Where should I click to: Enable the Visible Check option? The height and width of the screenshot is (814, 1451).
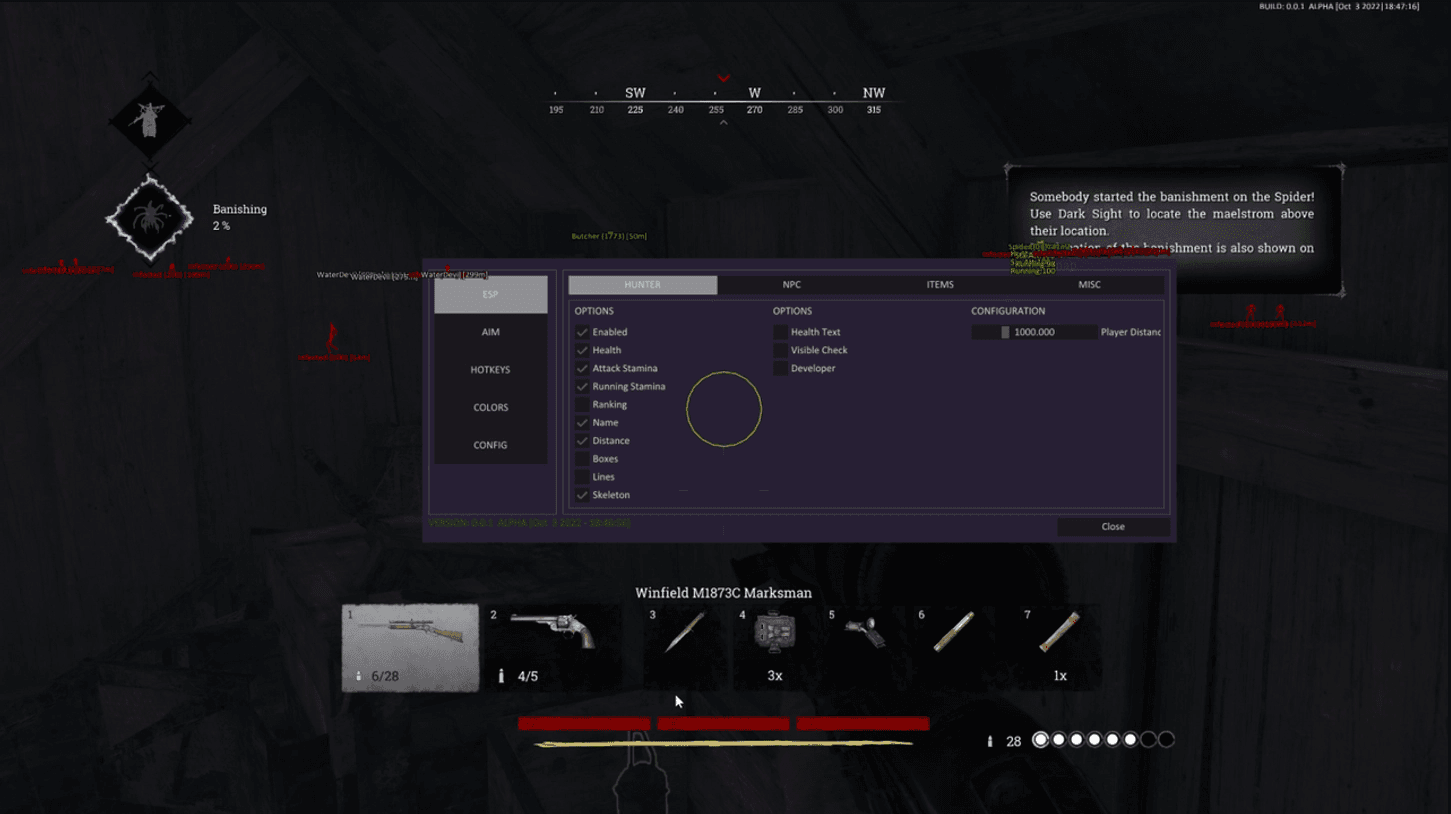pyautogui.click(x=780, y=350)
